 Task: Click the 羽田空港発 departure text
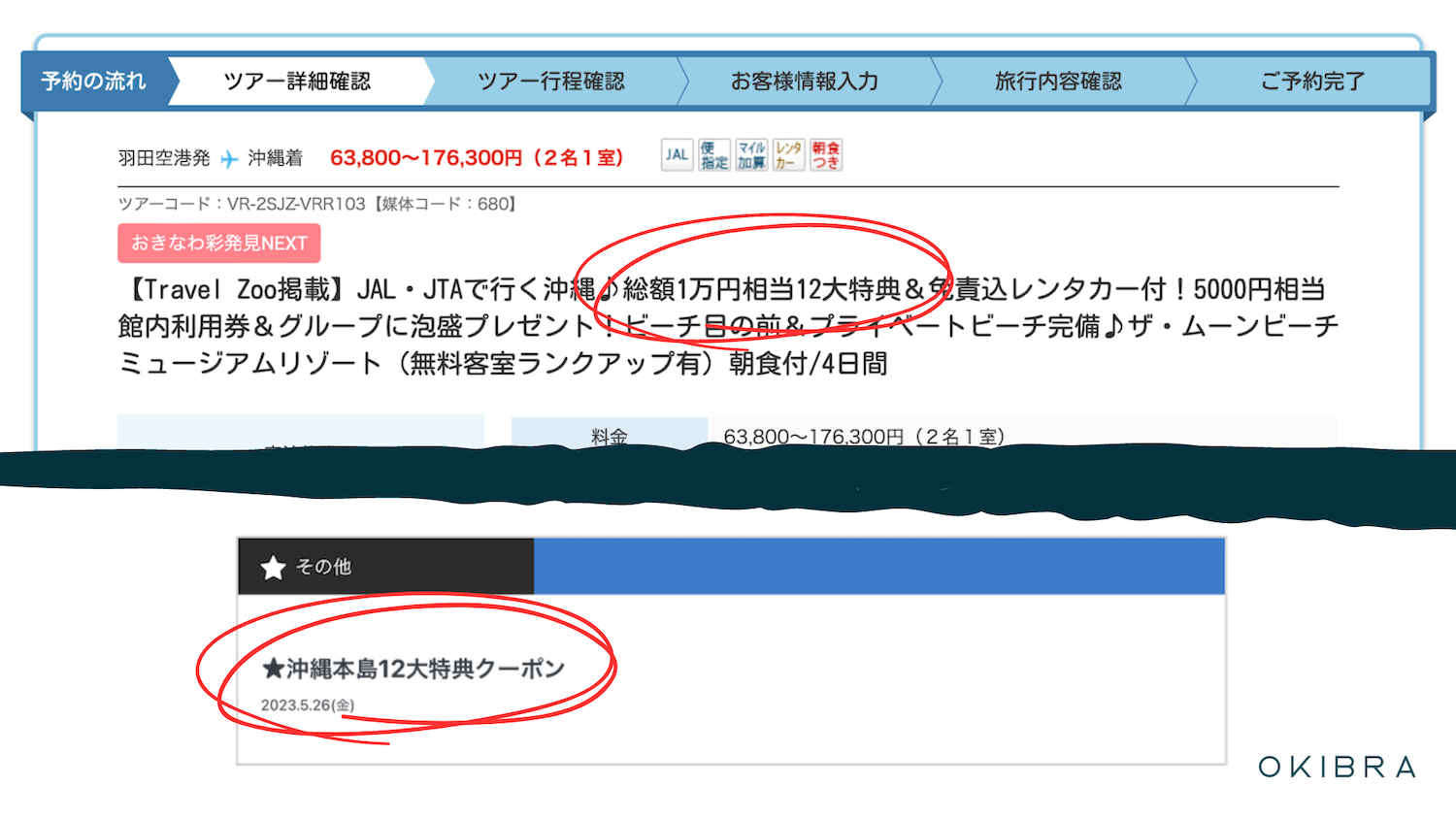[164, 158]
